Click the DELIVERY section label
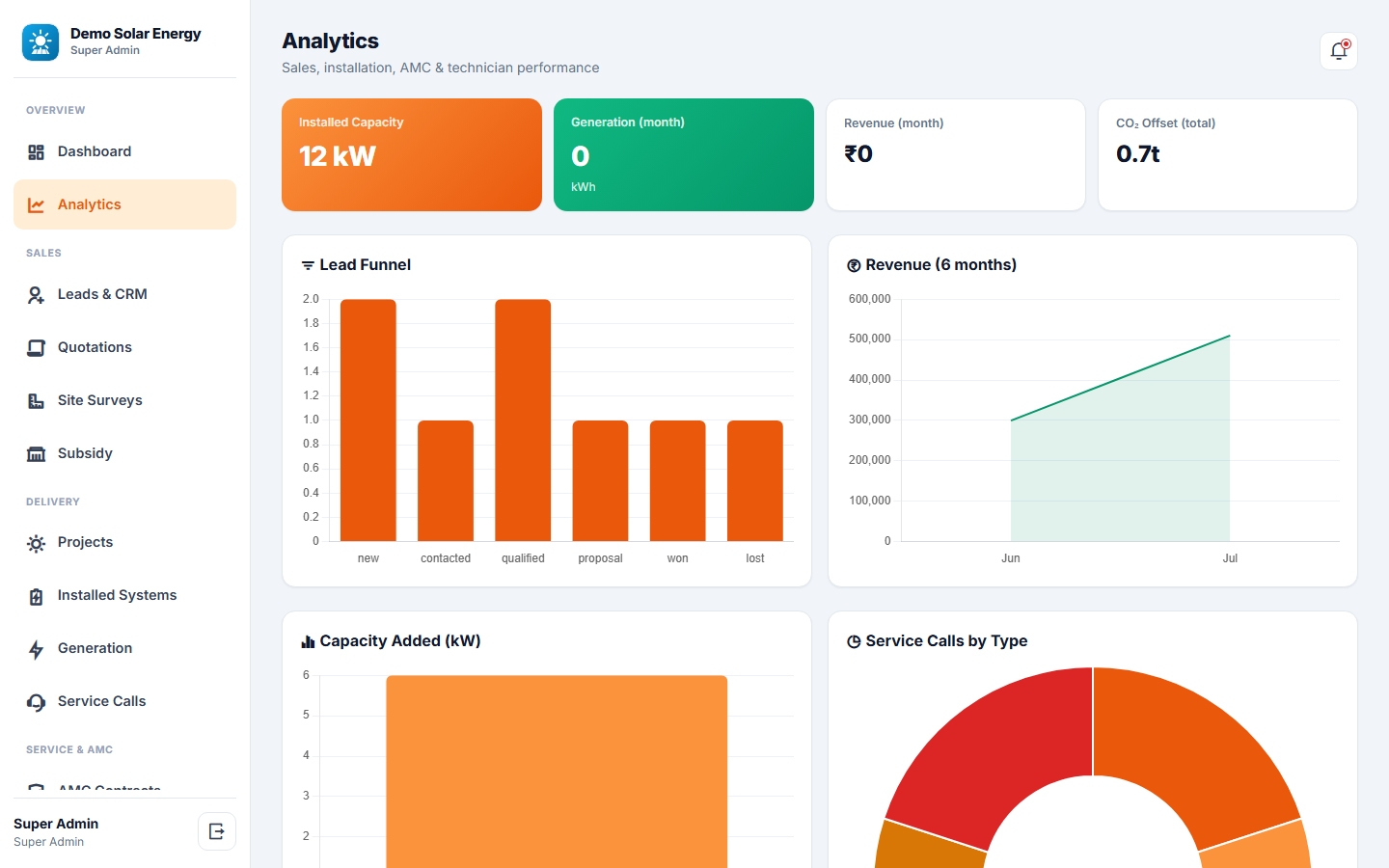Image resolution: width=1389 pixels, height=868 pixels. 53,502
